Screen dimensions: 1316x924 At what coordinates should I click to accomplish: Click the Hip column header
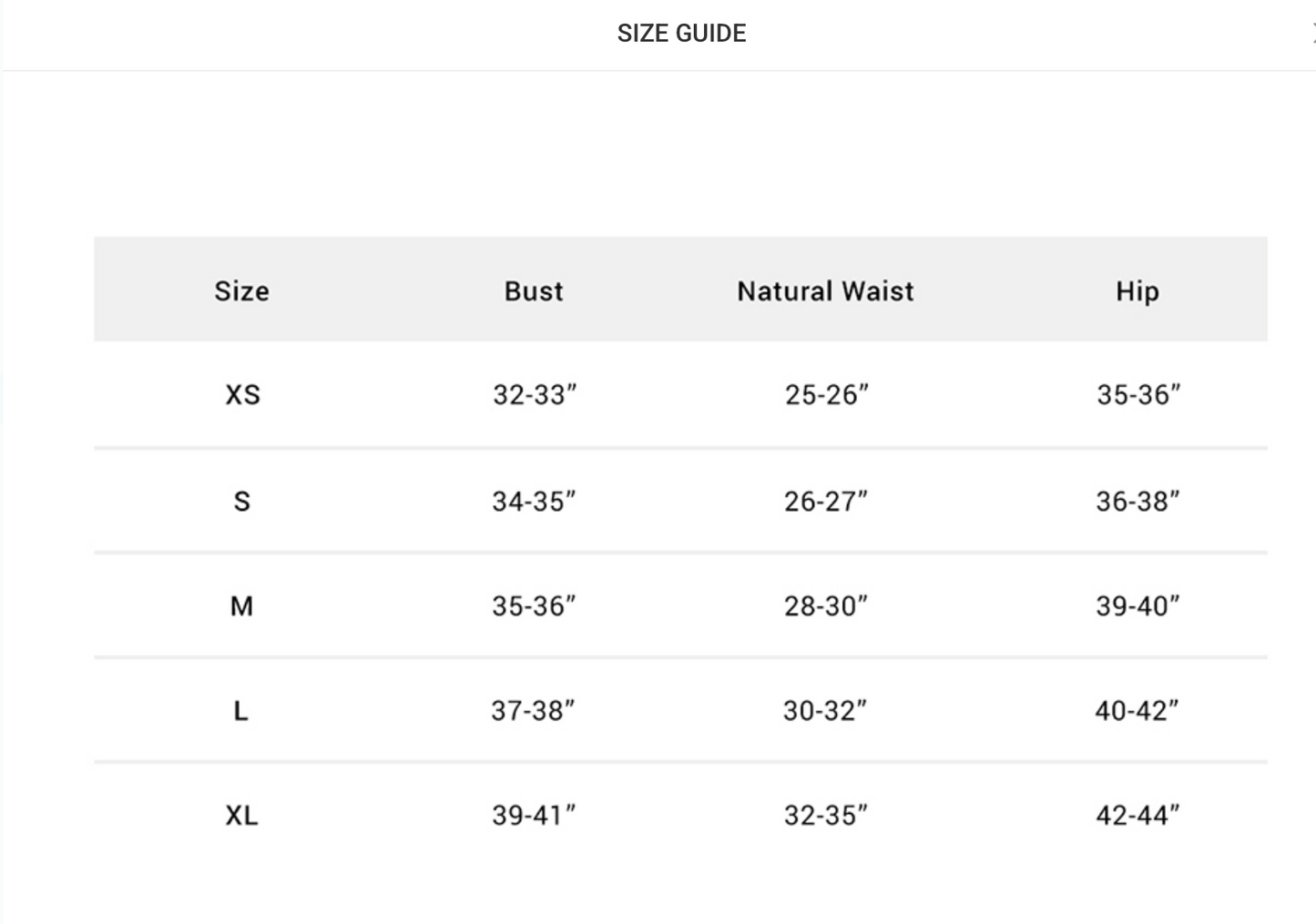coord(1137,291)
